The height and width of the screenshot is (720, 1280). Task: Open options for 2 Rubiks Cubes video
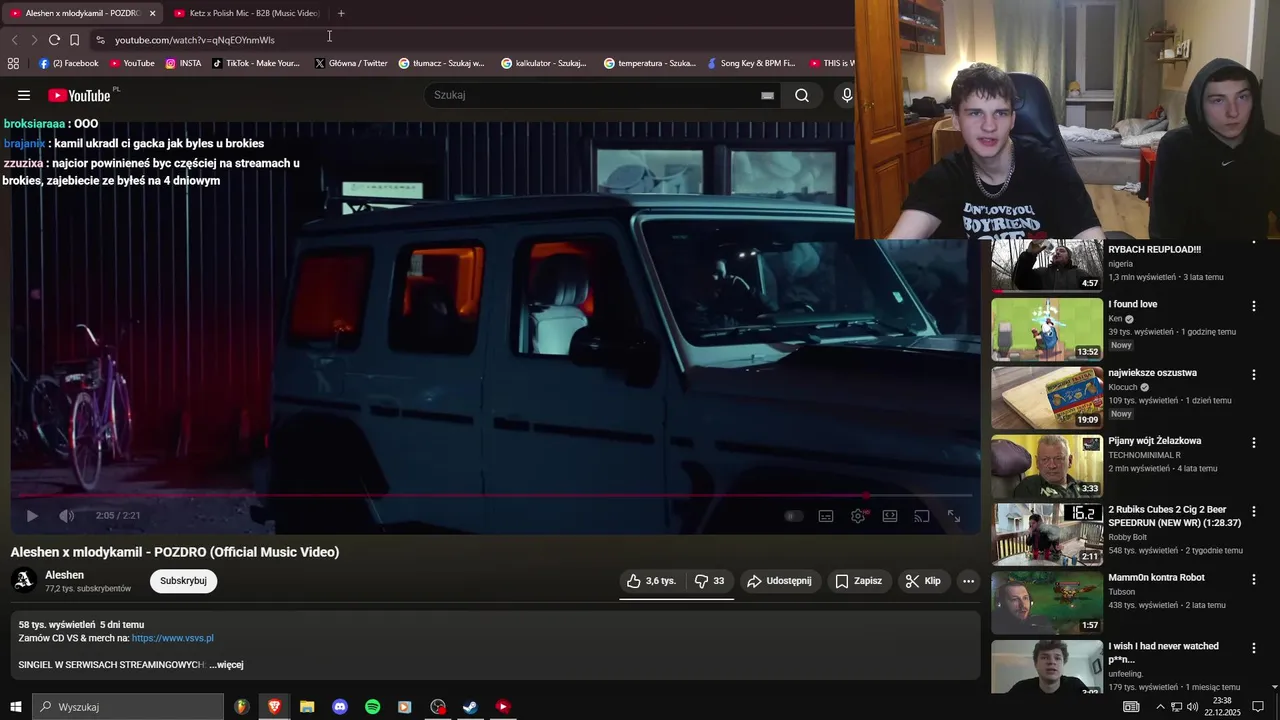pos(1254,511)
